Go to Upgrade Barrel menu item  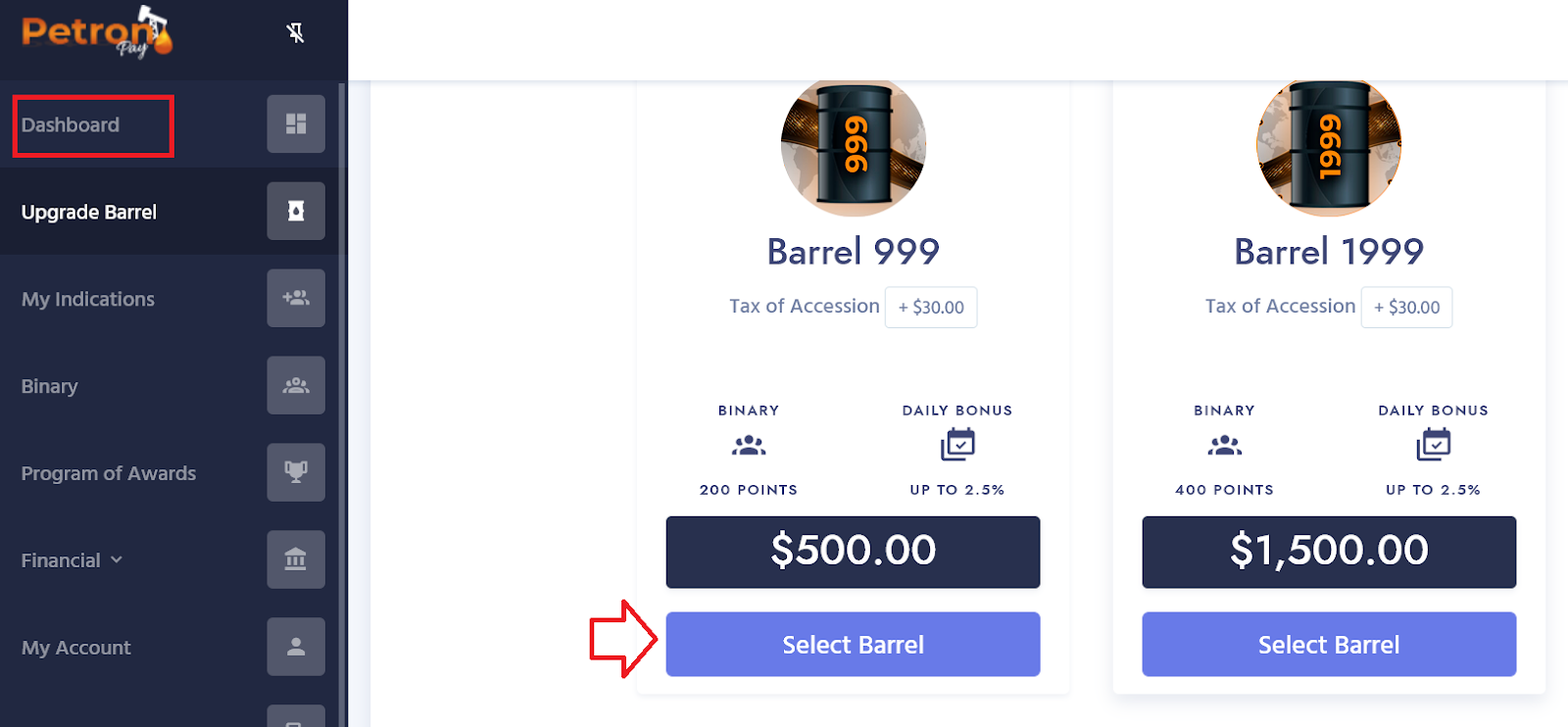click(x=89, y=213)
